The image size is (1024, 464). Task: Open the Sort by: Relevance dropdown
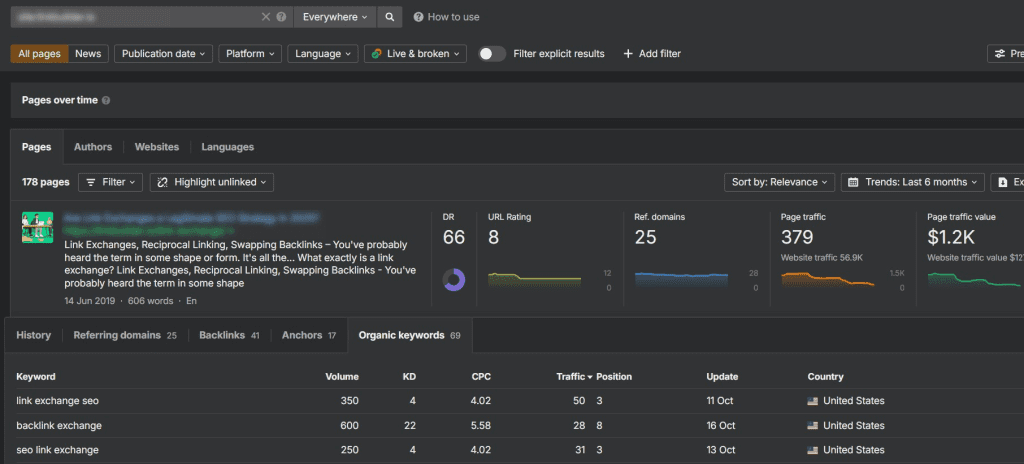780,182
